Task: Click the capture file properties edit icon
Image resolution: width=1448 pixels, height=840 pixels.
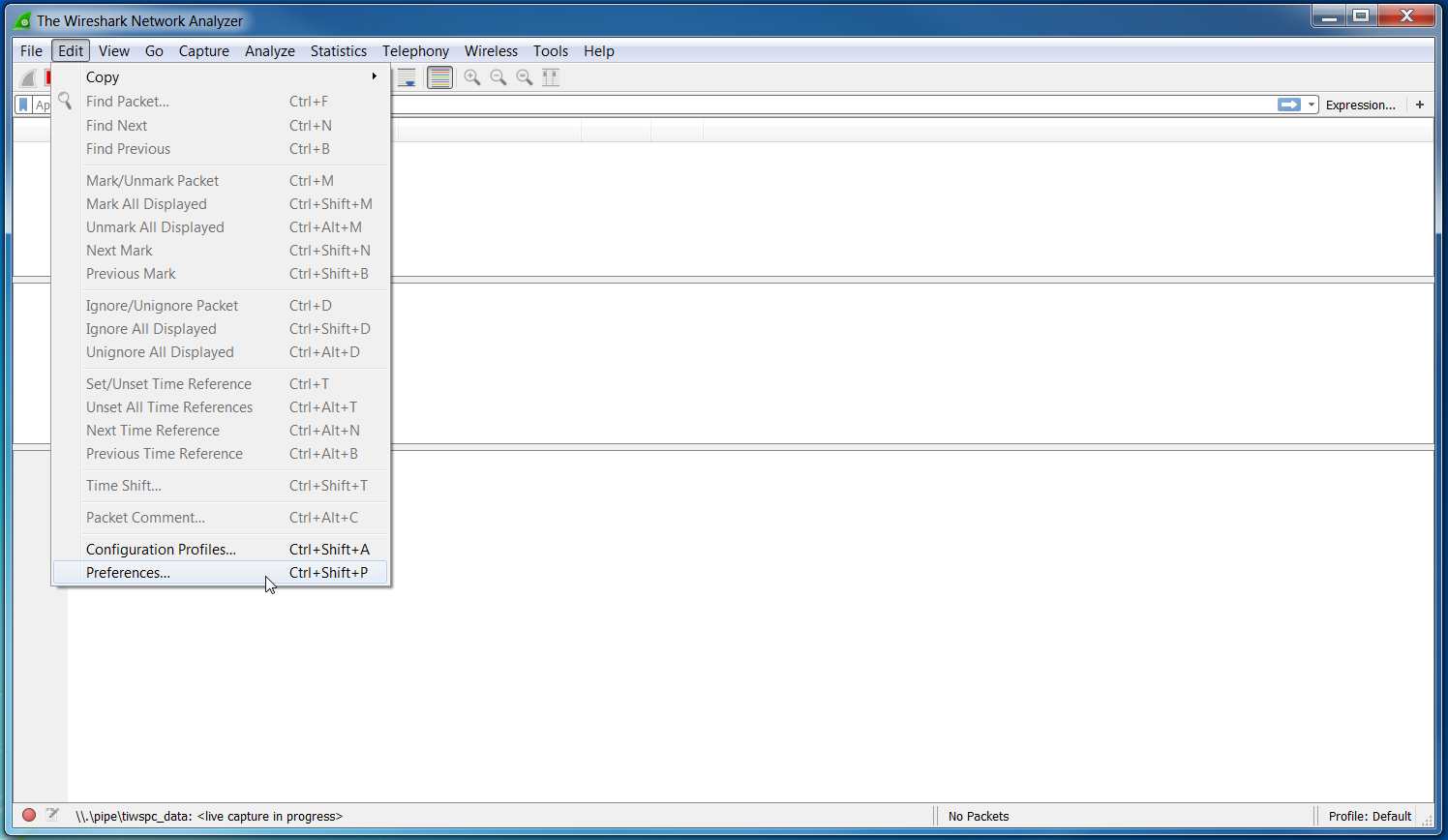Action: tap(52, 815)
